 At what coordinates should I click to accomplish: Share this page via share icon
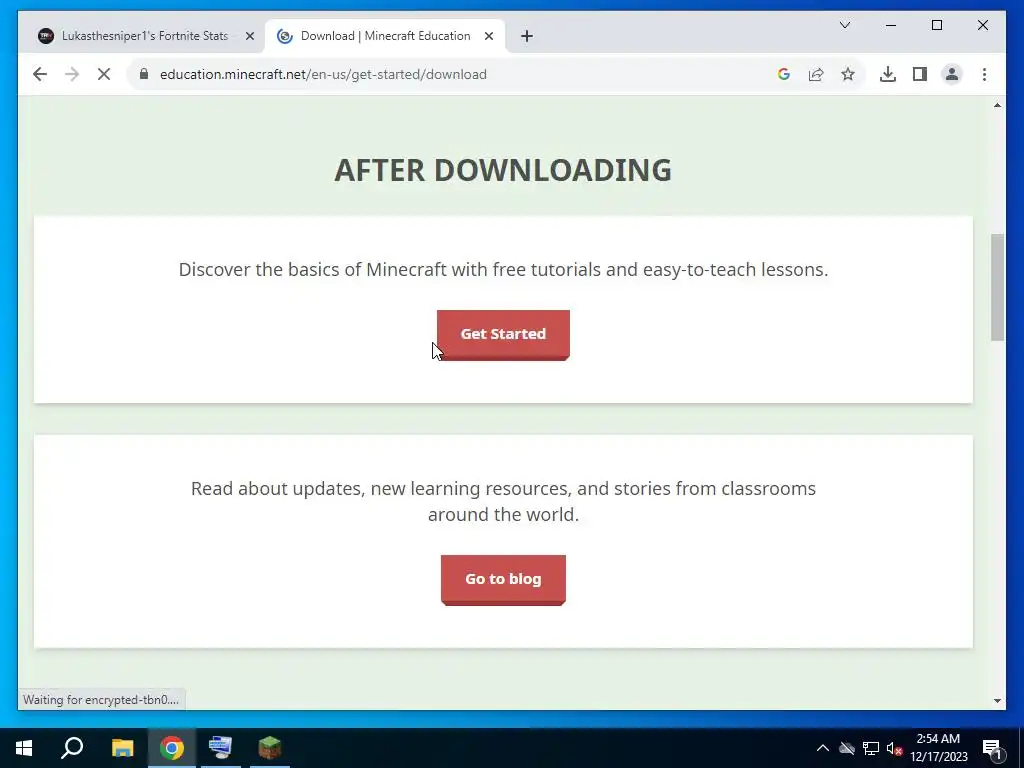coord(816,74)
